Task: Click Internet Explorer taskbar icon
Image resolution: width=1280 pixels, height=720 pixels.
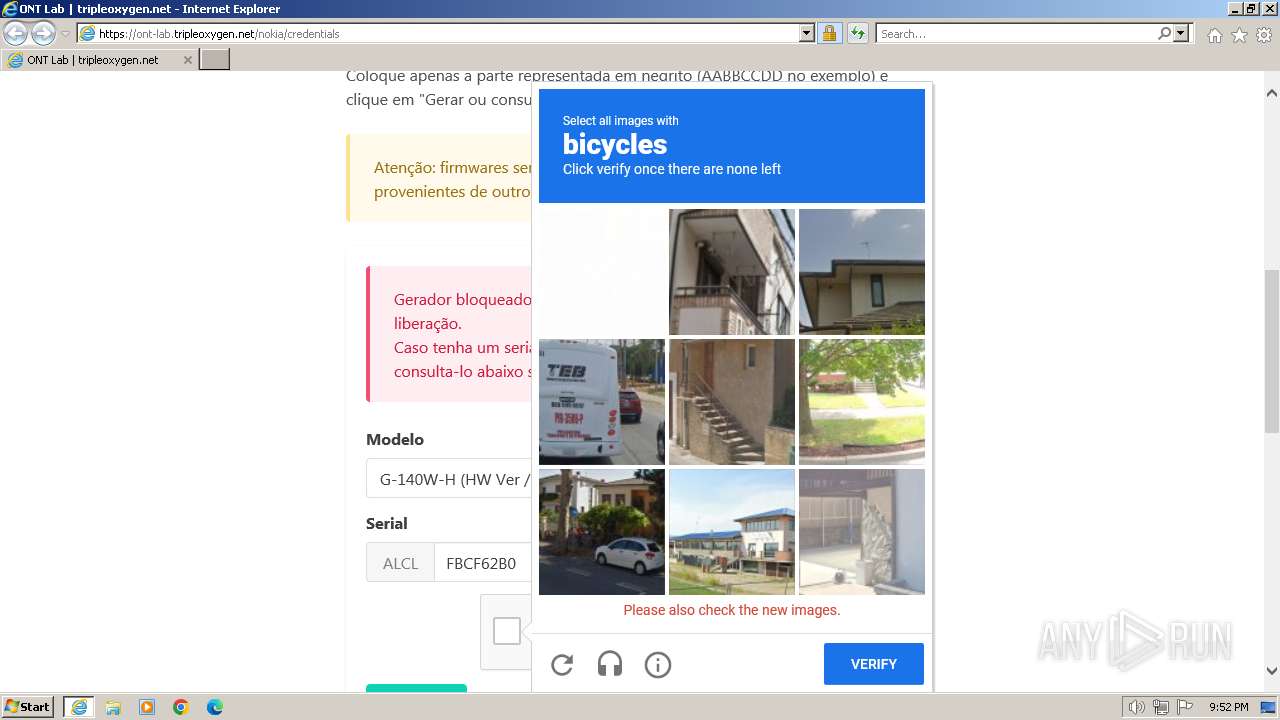Action: point(78,707)
